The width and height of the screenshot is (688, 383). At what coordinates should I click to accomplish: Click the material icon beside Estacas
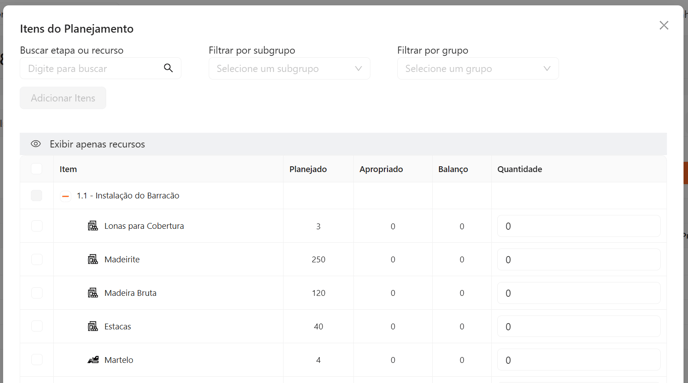click(93, 326)
